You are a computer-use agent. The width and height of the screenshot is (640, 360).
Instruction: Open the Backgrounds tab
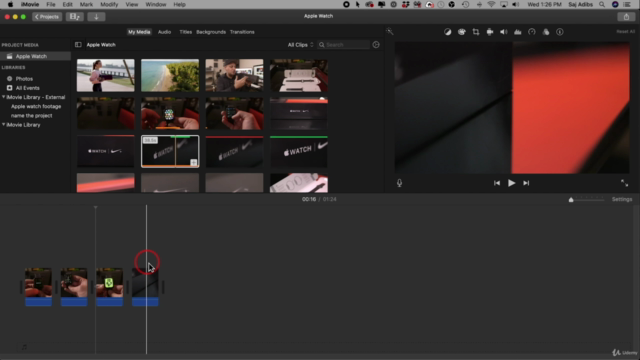(211, 32)
